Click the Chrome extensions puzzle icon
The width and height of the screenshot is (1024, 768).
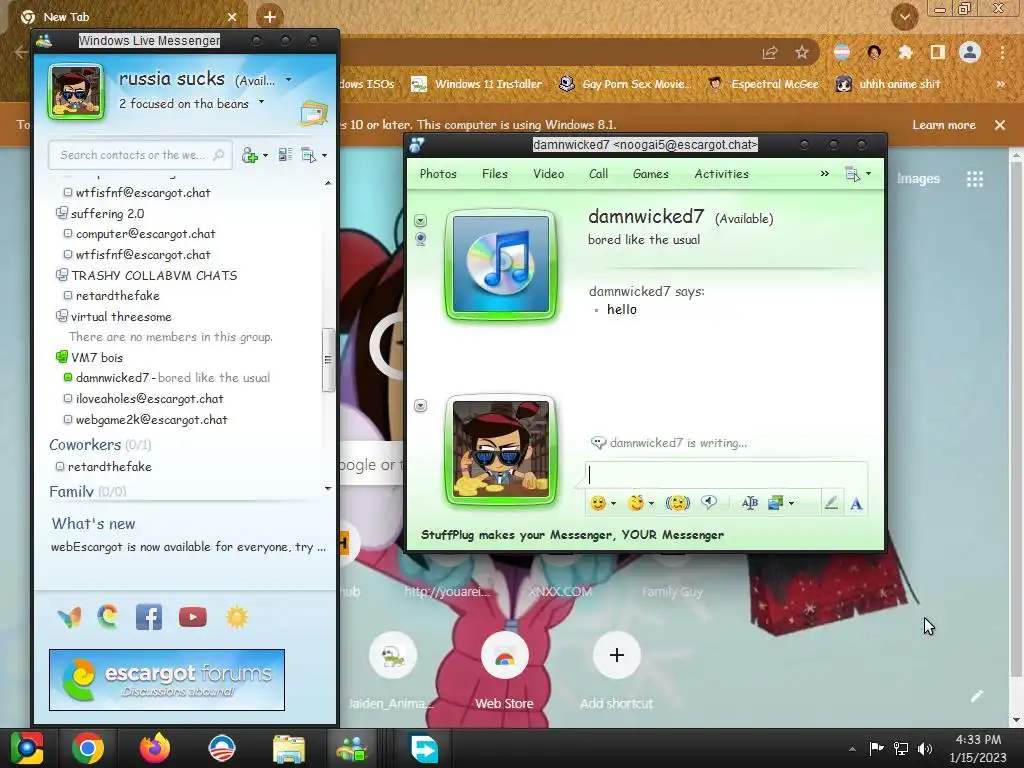tap(905, 53)
